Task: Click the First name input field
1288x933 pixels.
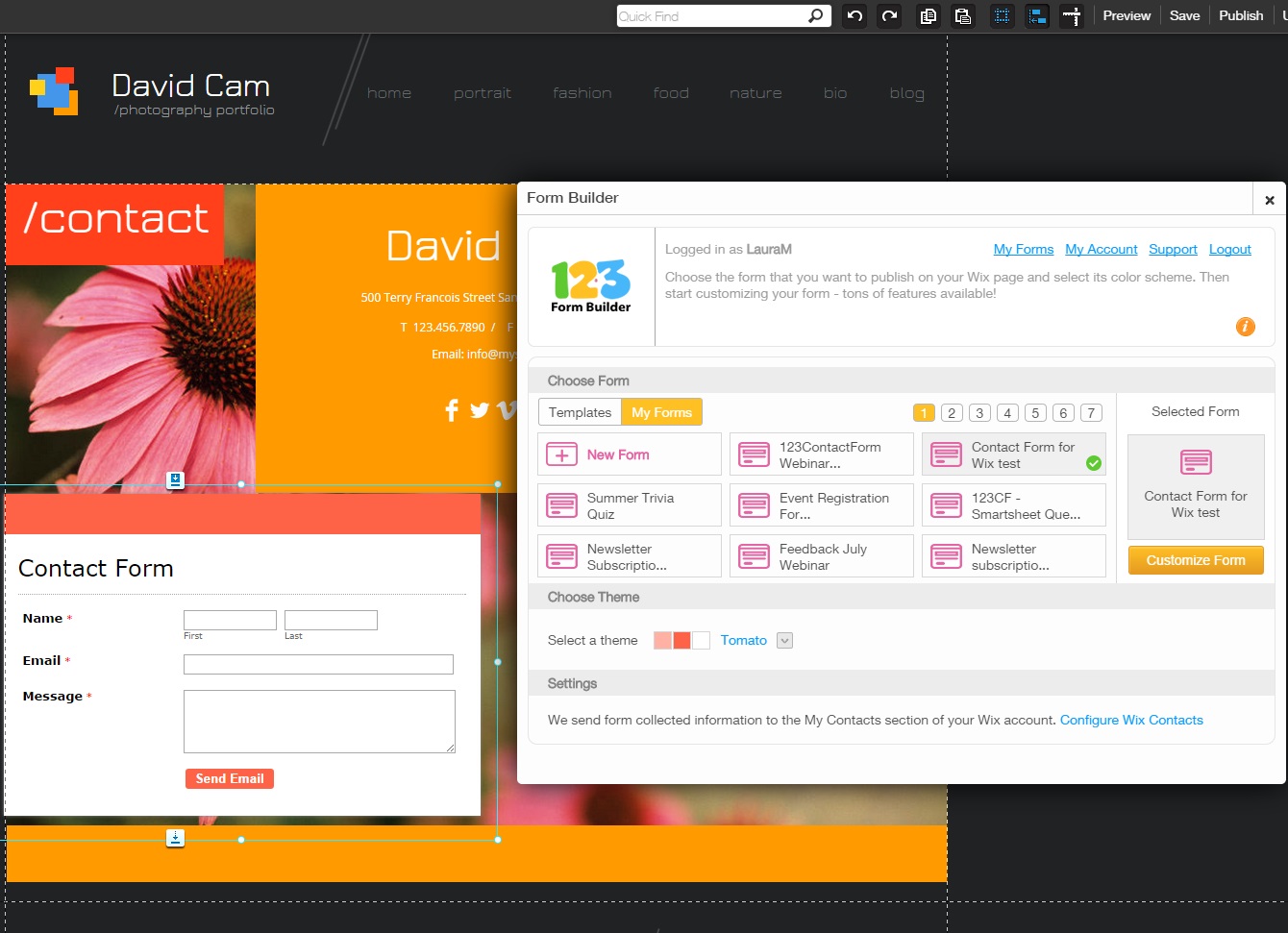Action: (x=230, y=621)
